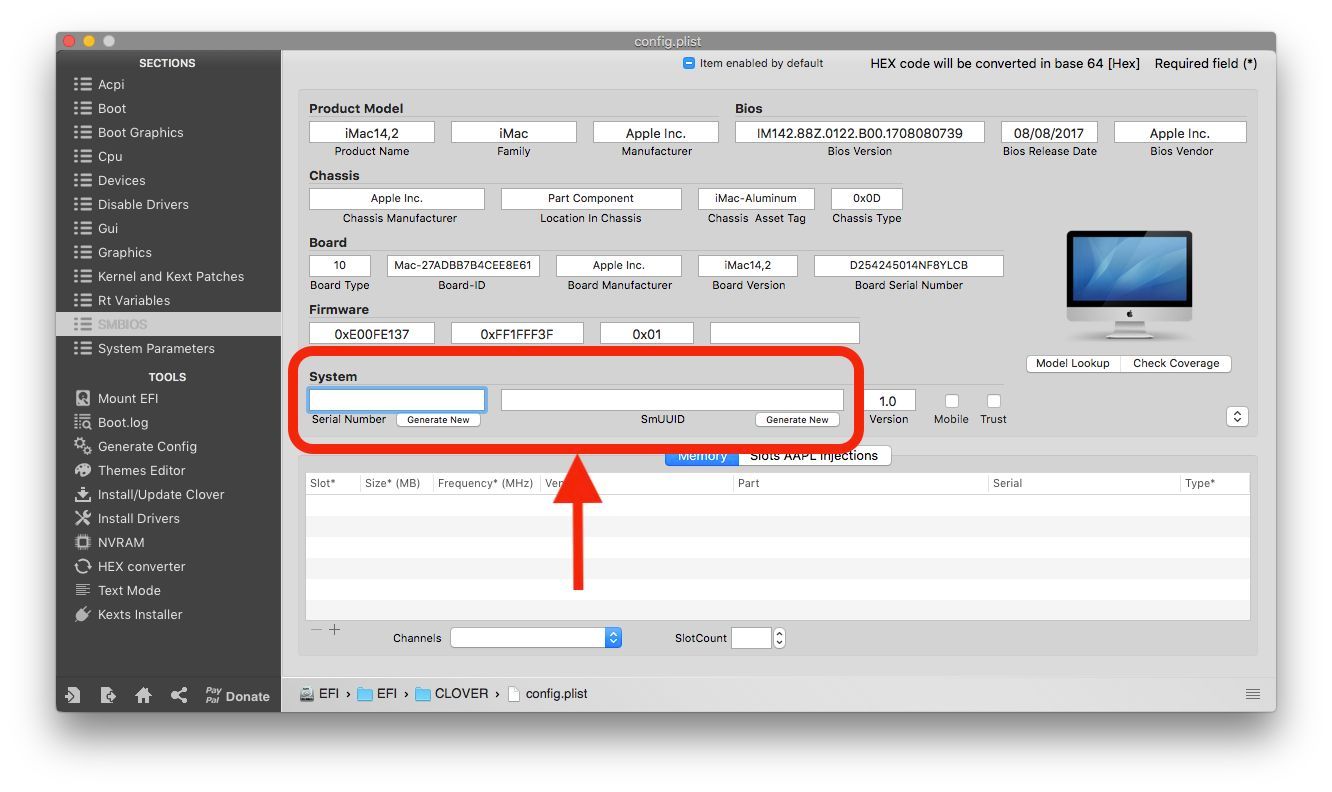
Task: Click the import icon in bottom toolbar
Action: pos(73,695)
